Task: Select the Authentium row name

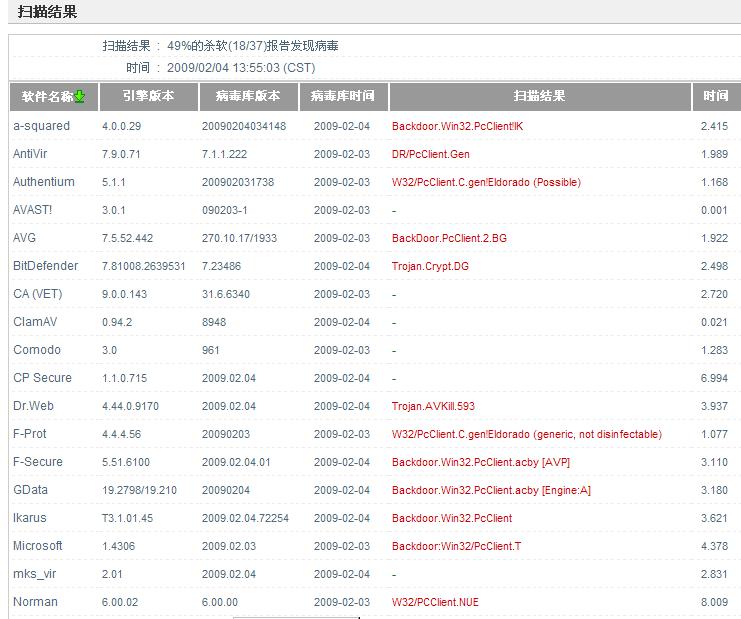Action: (44, 182)
